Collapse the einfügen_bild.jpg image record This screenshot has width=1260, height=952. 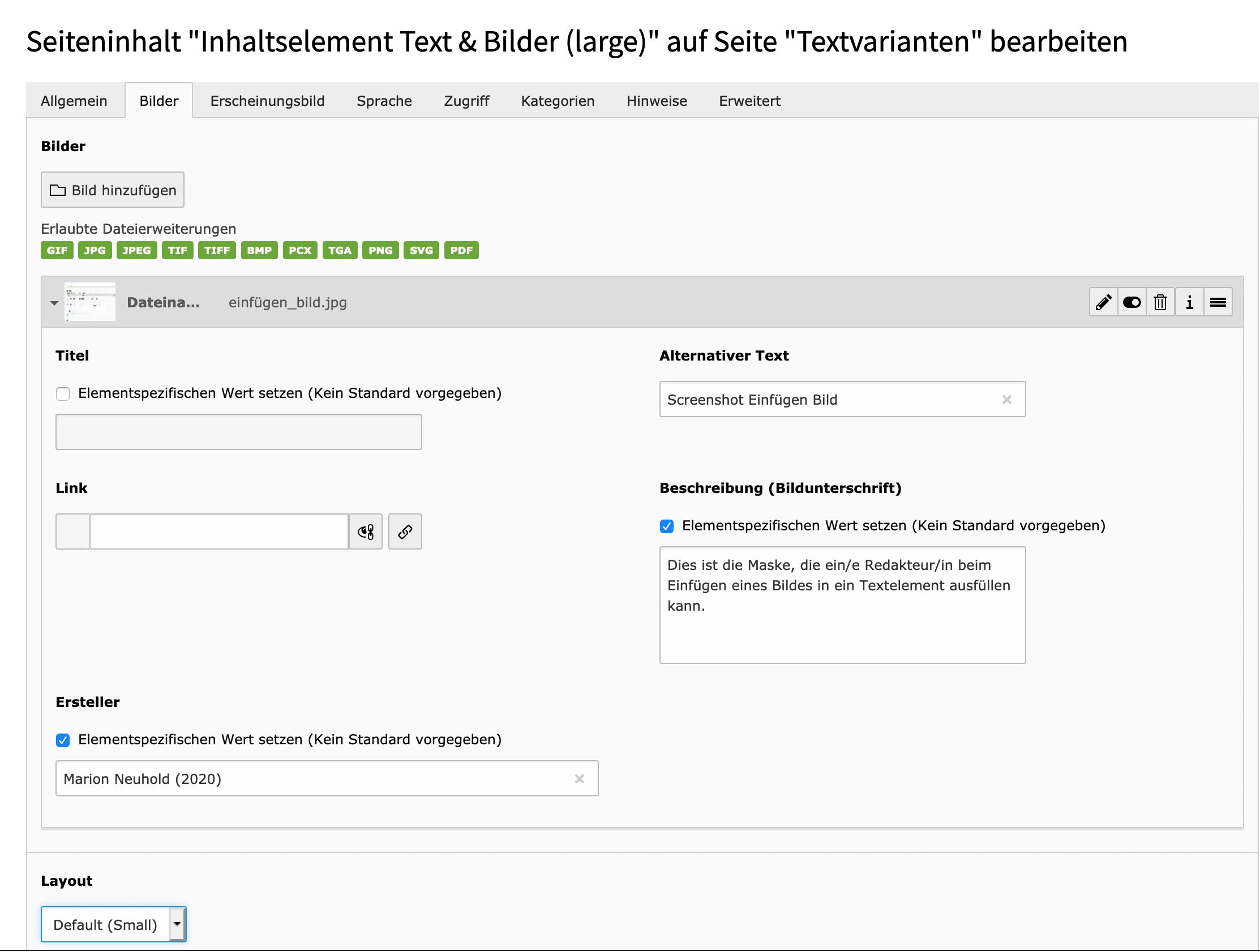tap(54, 303)
